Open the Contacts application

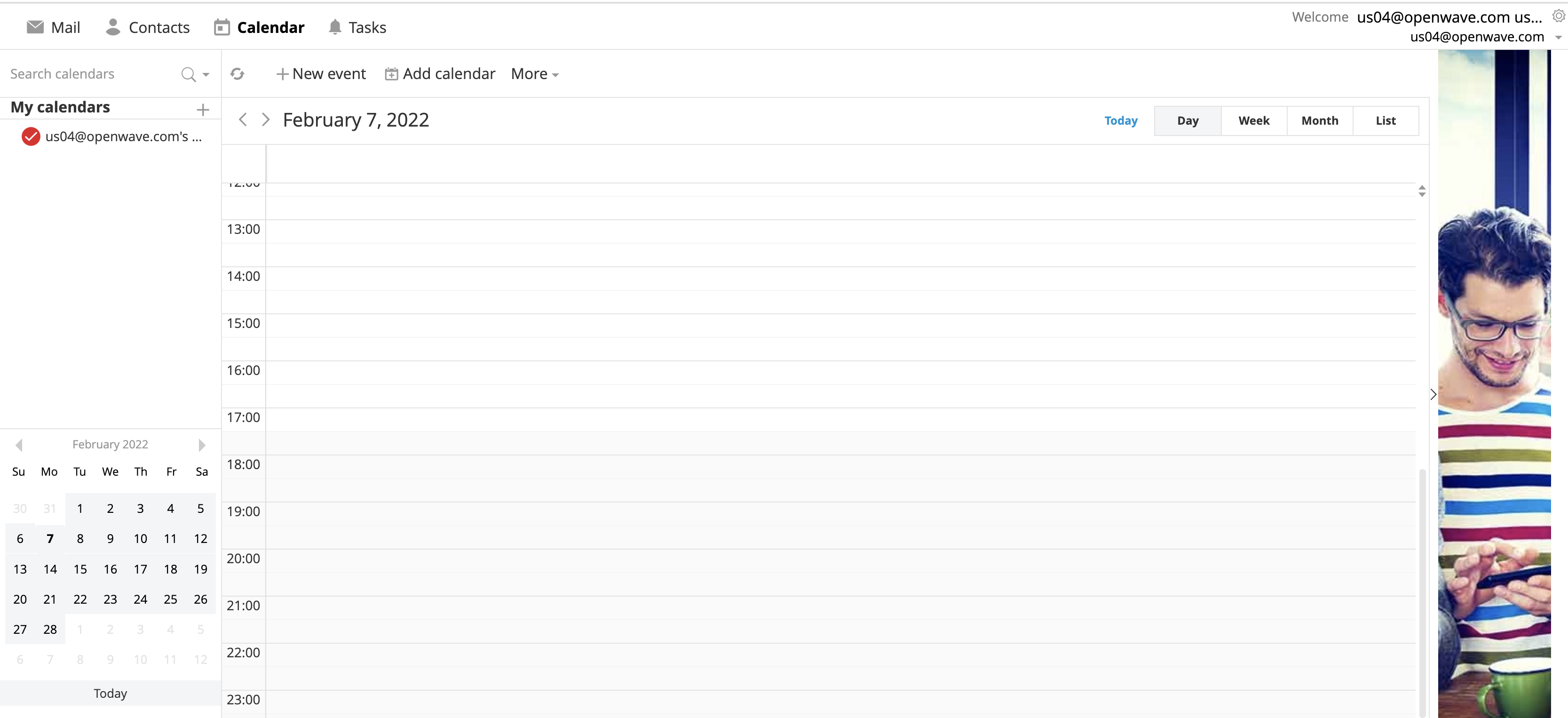click(x=147, y=27)
